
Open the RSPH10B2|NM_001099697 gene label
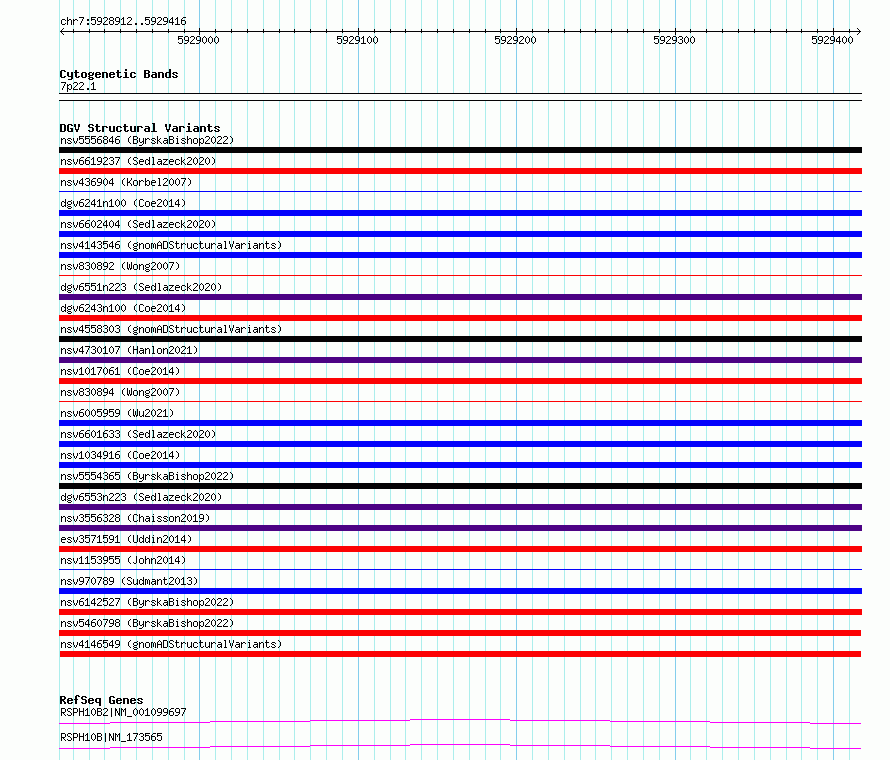tap(123, 712)
